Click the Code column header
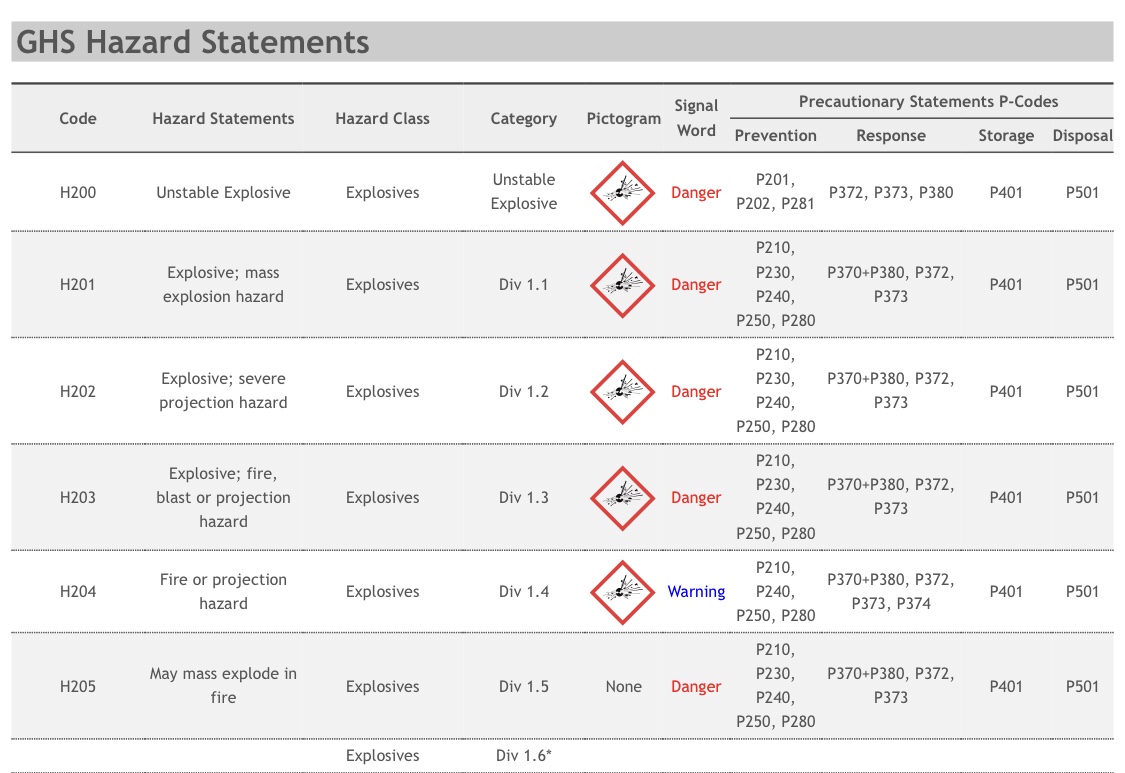The image size is (1125, 773). pos(78,118)
